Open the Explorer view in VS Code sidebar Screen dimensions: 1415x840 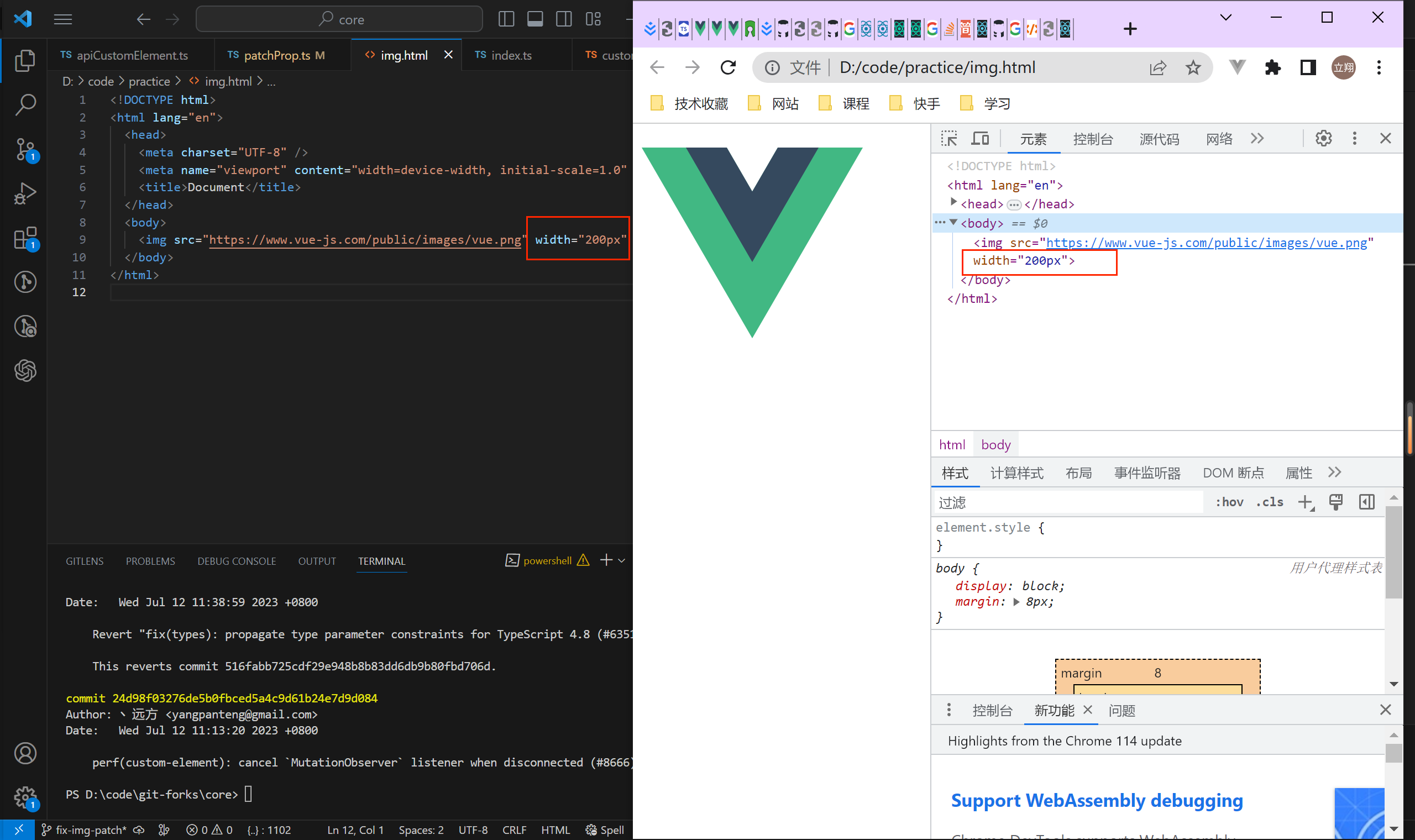(x=24, y=61)
